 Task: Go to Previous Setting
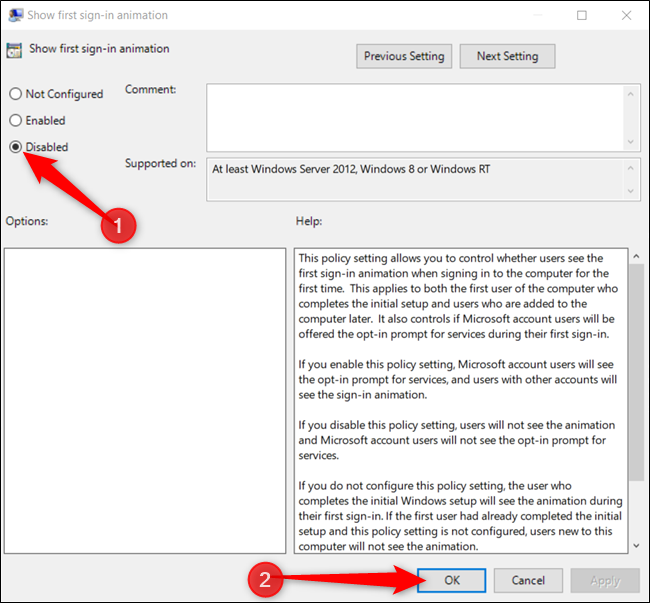coord(404,56)
